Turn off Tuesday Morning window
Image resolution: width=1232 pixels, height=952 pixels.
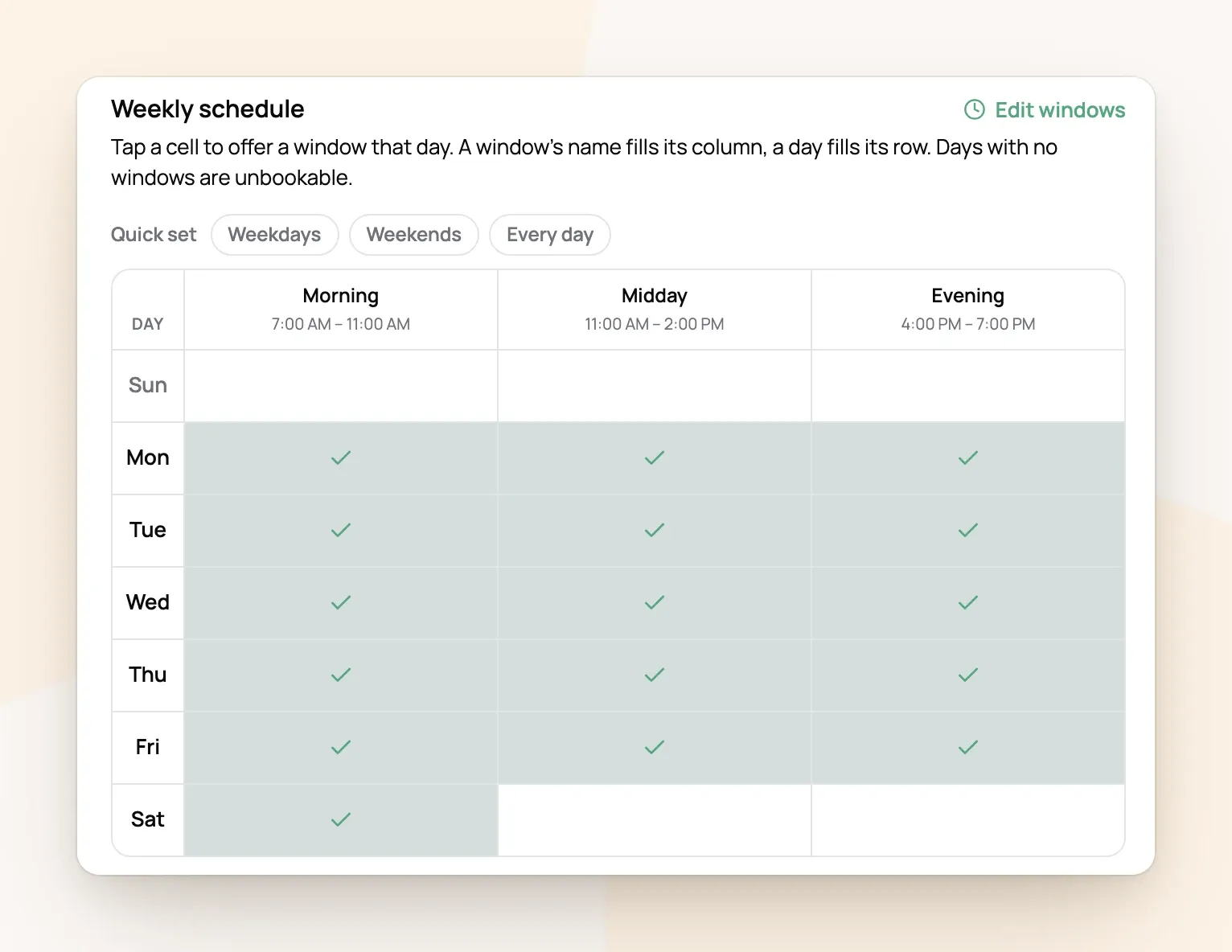coord(341,531)
